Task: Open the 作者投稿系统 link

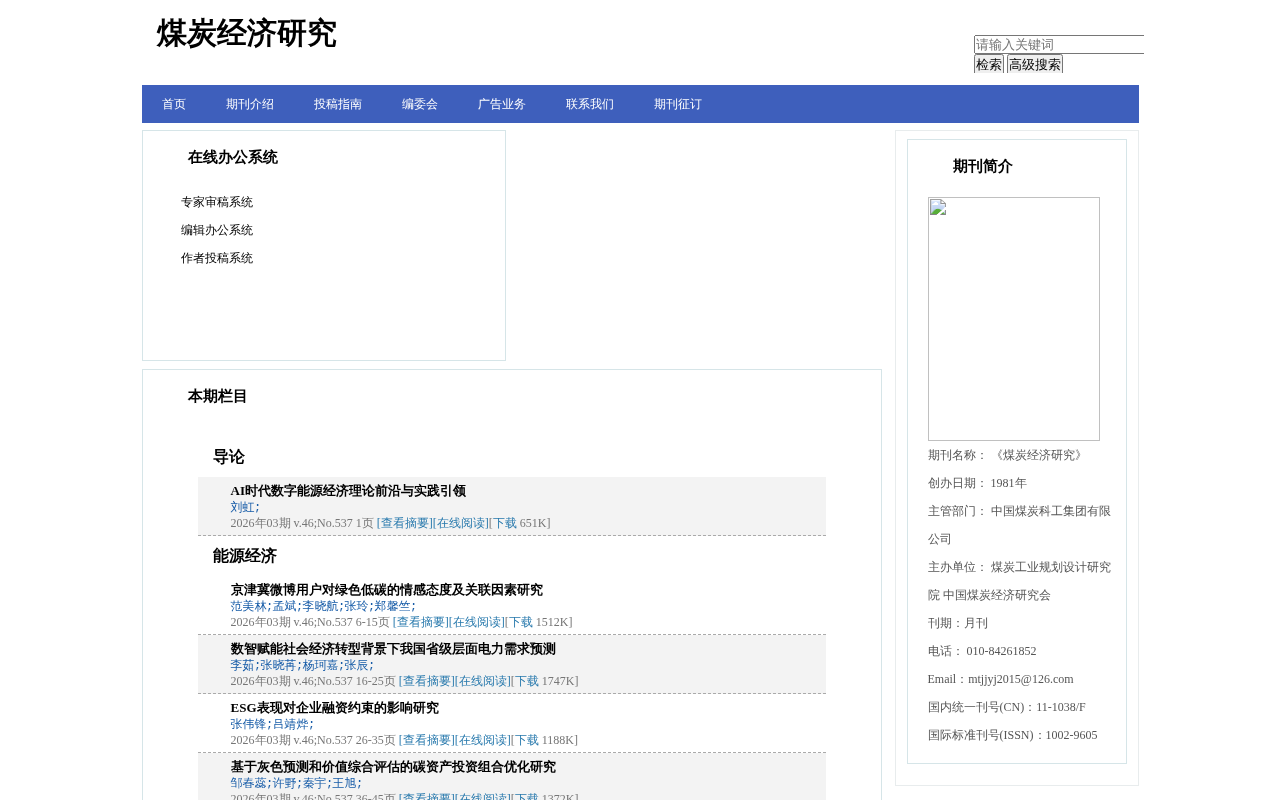Action: tap(217, 258)
